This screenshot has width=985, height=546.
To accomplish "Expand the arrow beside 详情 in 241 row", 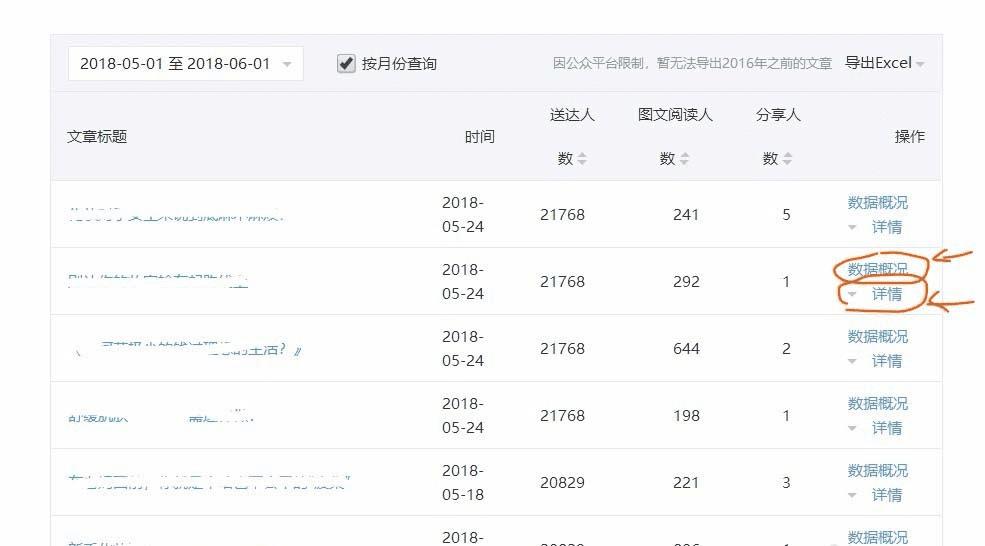I will (x=852, y=227).
